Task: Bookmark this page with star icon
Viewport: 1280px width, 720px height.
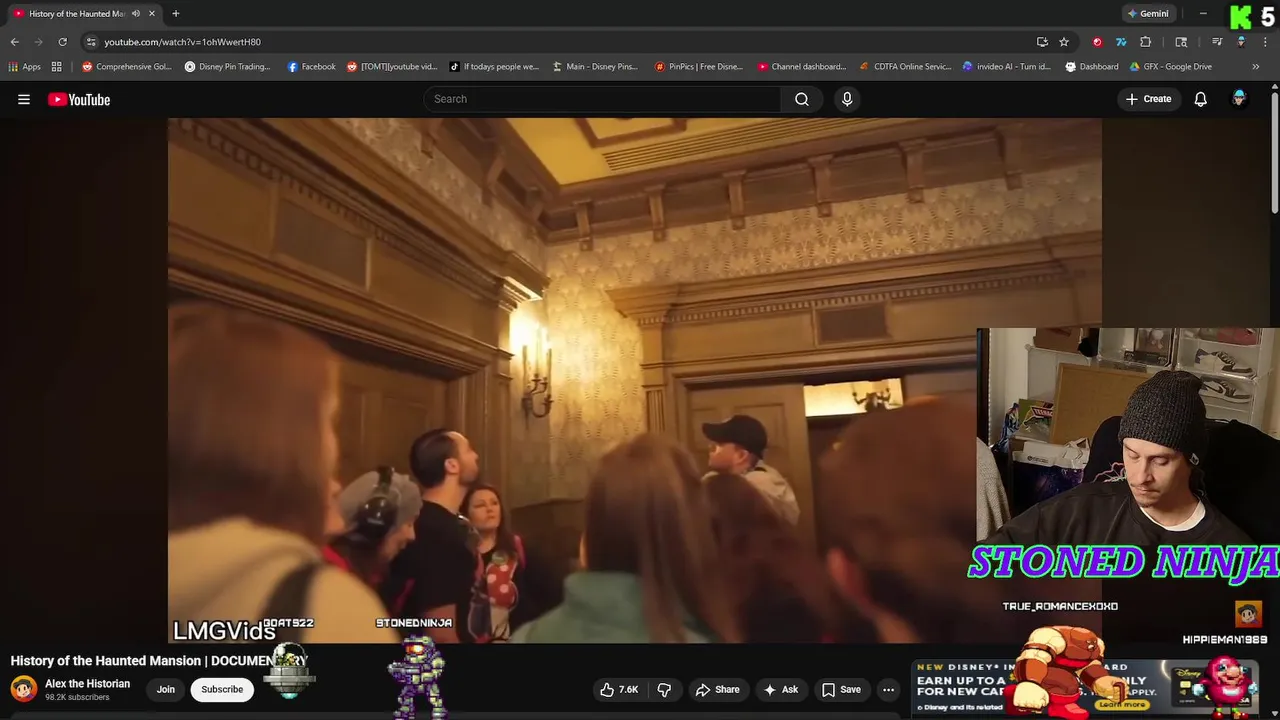Action: click(x=1064, y=42)
